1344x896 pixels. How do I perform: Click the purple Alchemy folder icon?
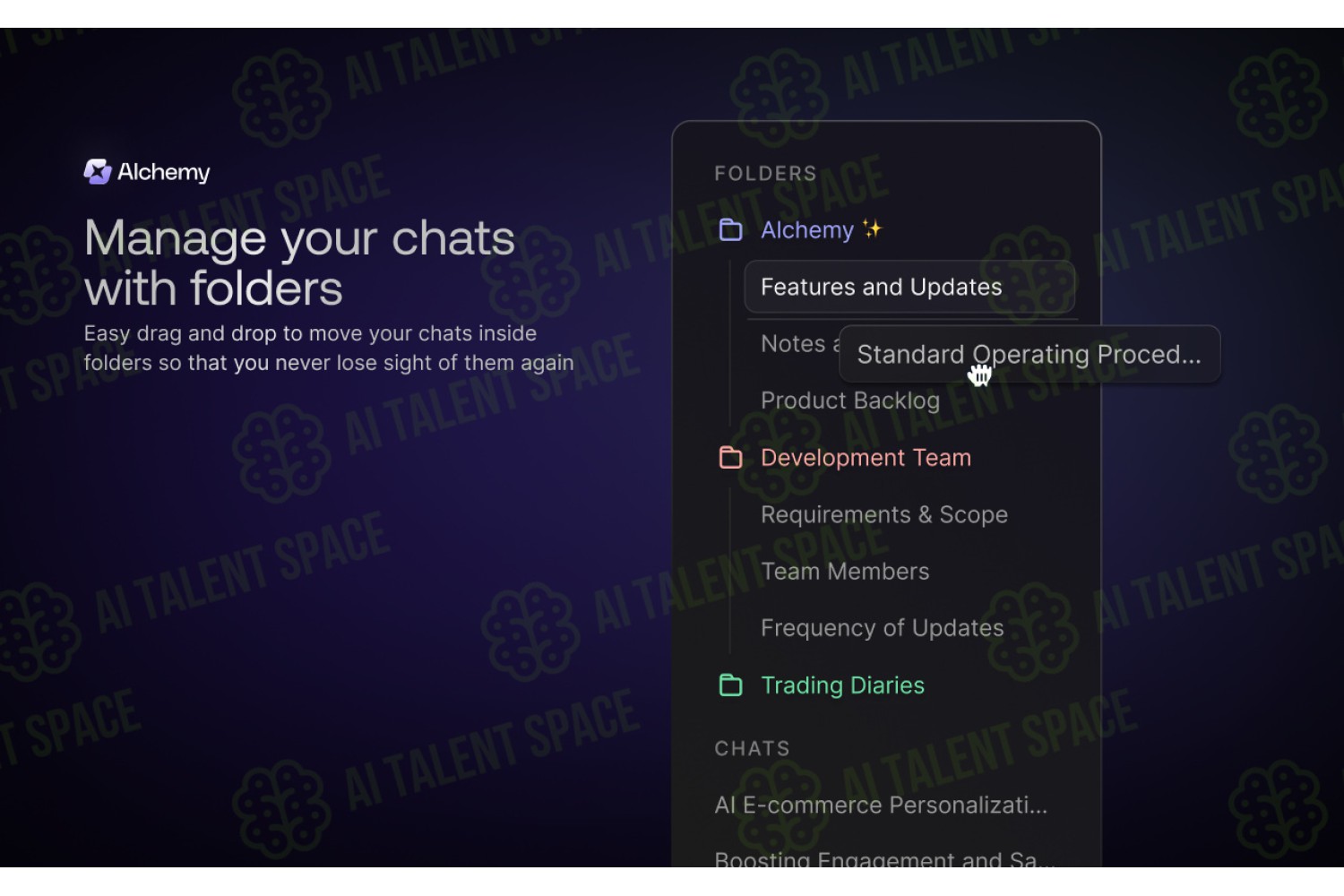(x=731, y=230)
